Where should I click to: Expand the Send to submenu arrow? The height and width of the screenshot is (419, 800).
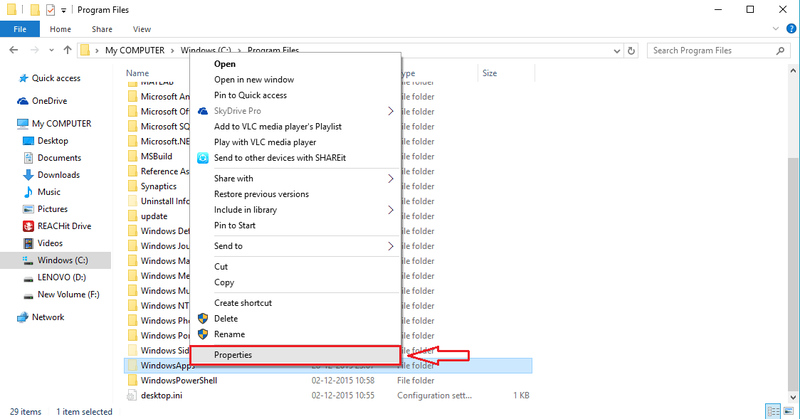(390, 246)
